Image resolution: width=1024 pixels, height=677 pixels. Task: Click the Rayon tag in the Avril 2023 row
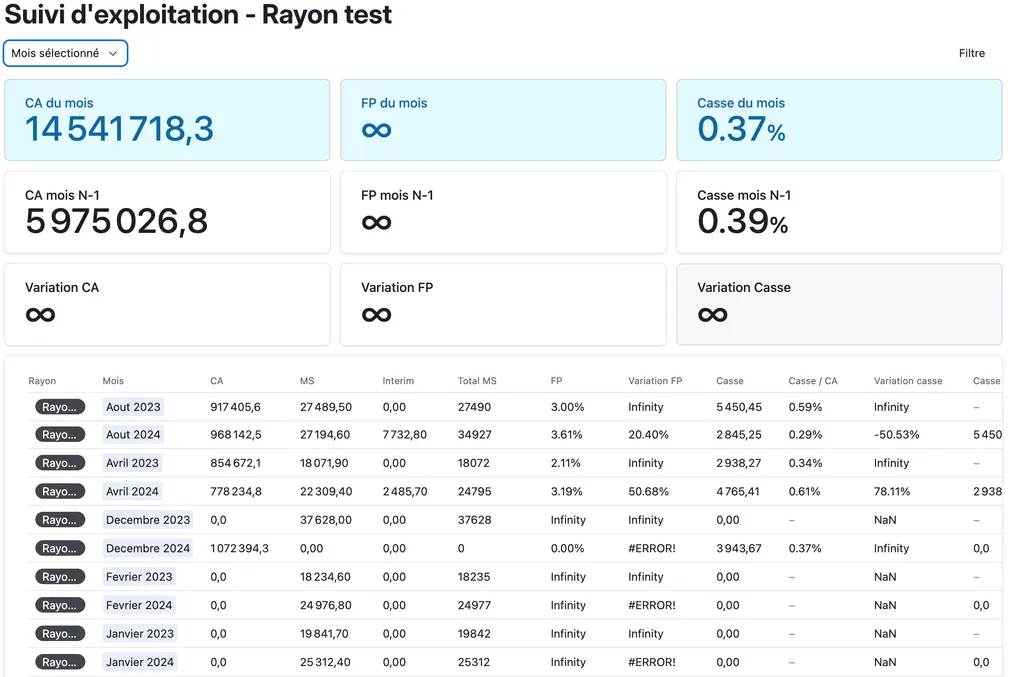59,463
